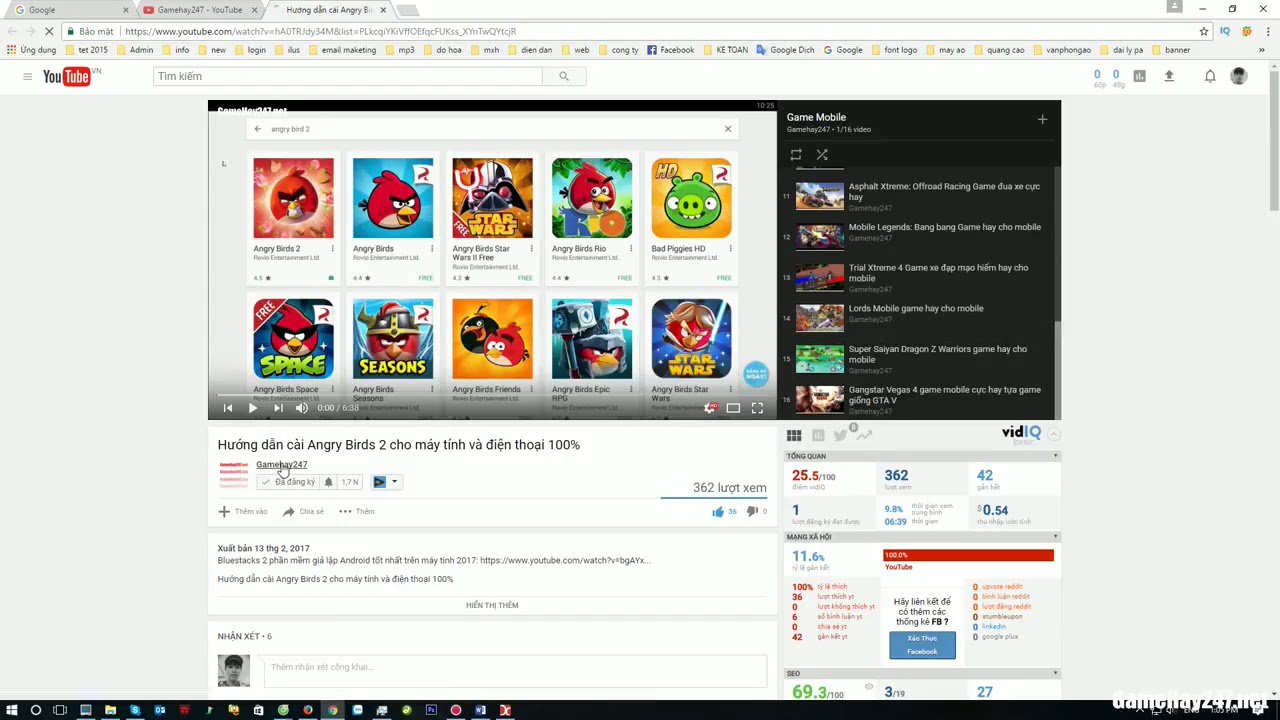1280x720 pixels.
Task: Open new browser tab
Action: coord(407,10)
